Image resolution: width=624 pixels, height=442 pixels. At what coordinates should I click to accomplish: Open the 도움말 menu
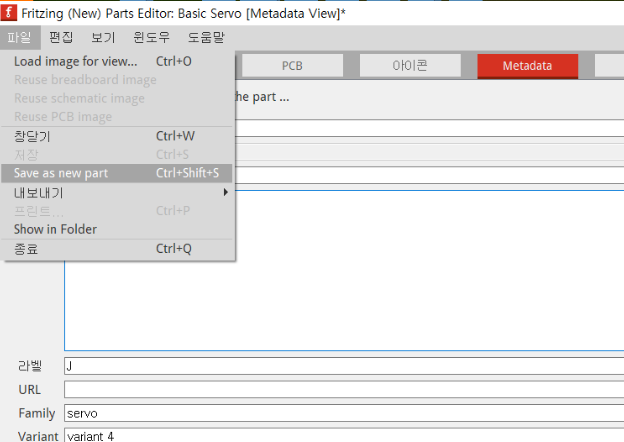point(206,37)
